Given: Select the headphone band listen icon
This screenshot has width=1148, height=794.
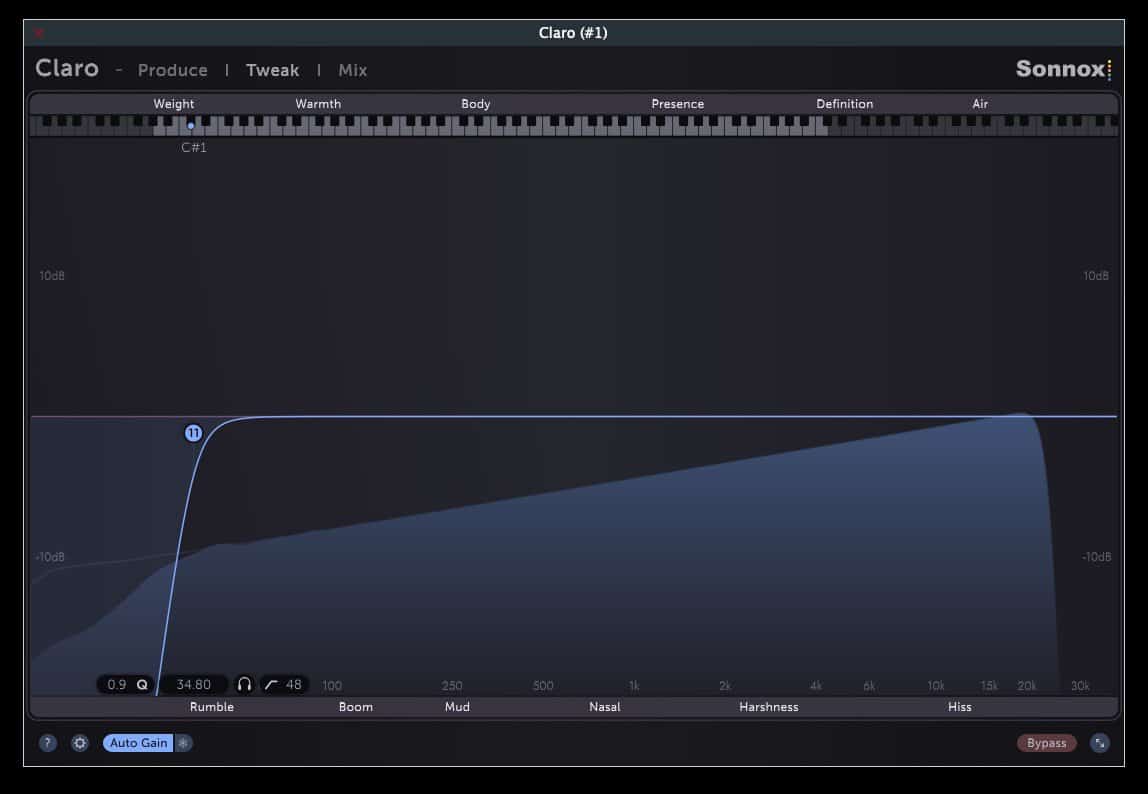Looking at the screenshot, I should (x=245, y=684).
